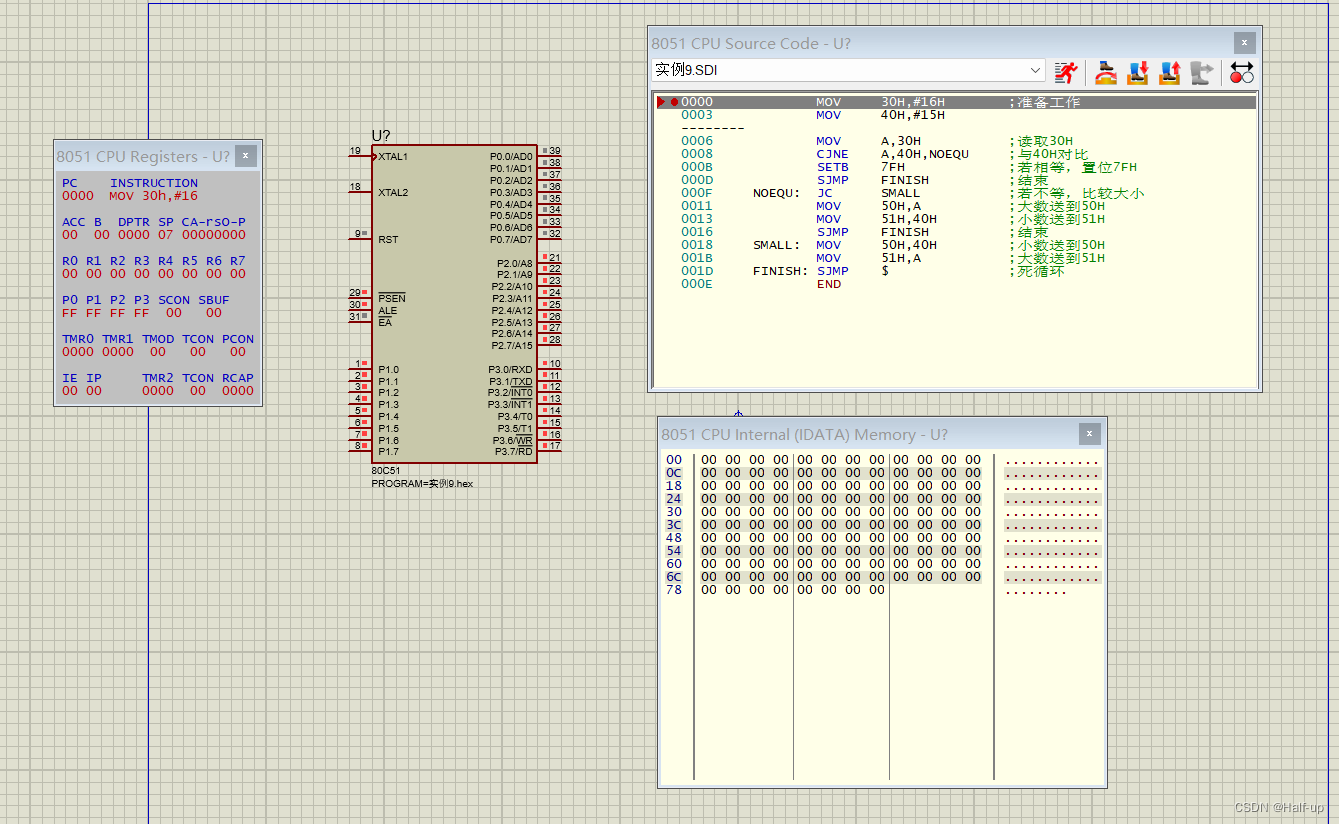Viewport: 1339px width, 824px height.
Task: Click the SCON label in Registers window
Action: pyautogui.click(x=174, y=300)
